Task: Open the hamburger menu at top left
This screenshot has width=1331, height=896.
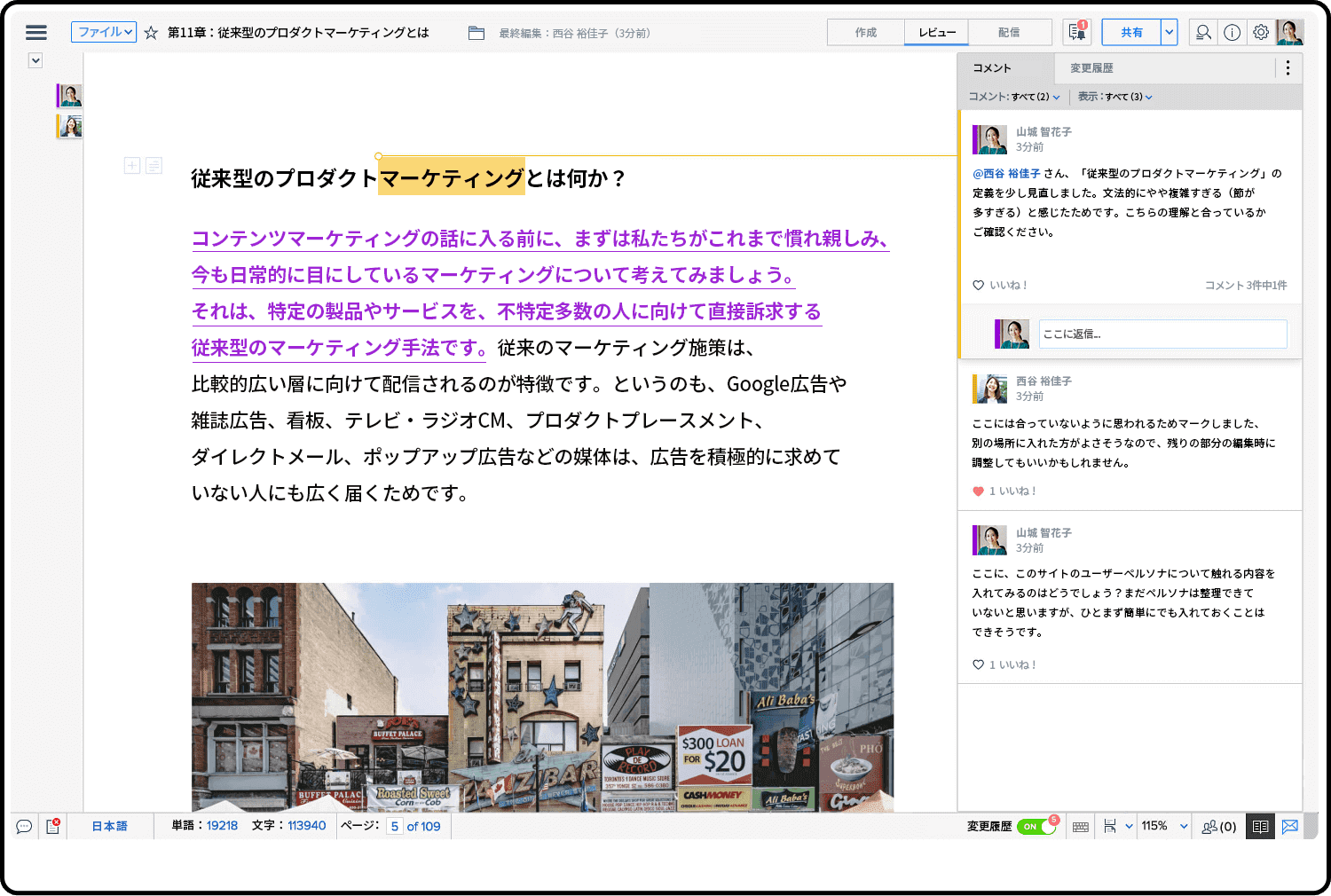Action: click(x=36, y=33)
